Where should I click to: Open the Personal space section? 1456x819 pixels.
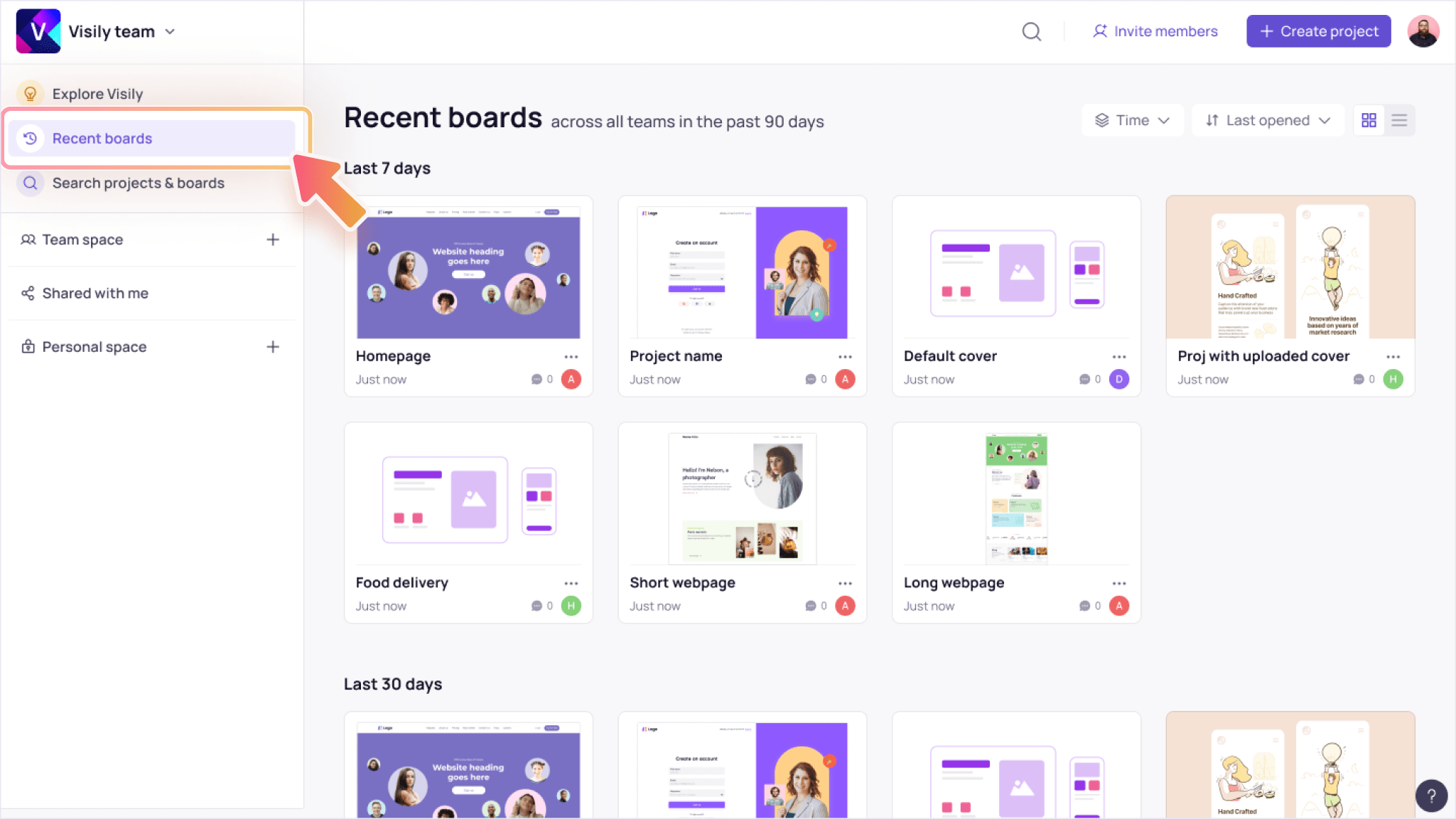tap(94, 346)
